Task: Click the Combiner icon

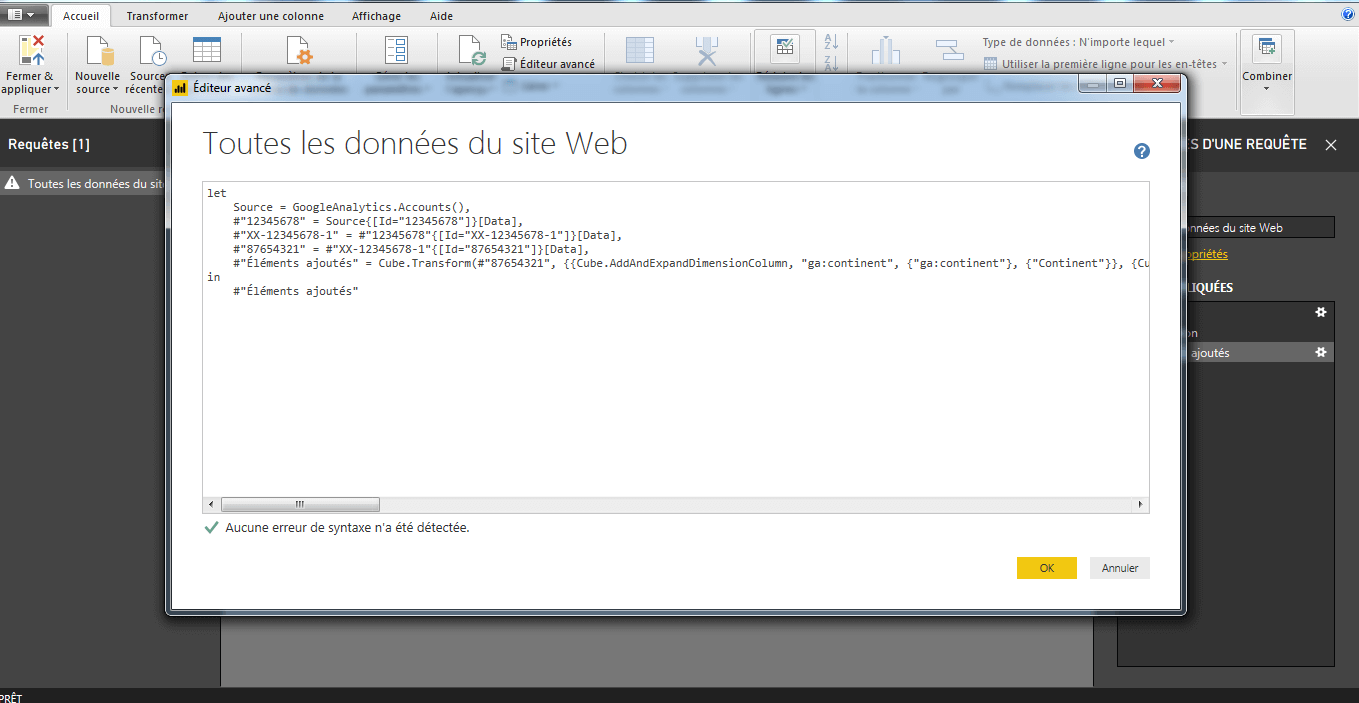Action: [1267, 48]
